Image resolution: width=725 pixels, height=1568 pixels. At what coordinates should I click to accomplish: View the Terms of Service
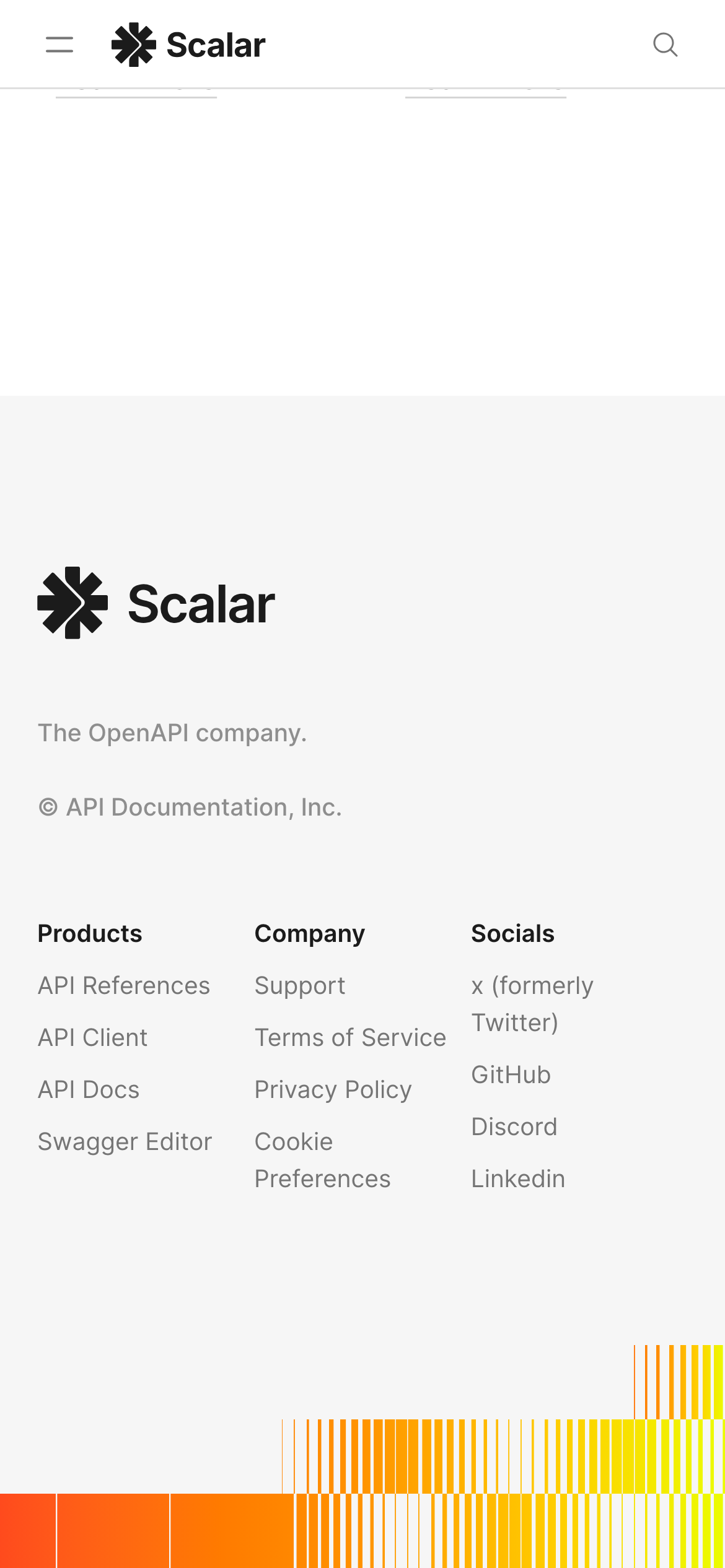tap(350, 1037)
